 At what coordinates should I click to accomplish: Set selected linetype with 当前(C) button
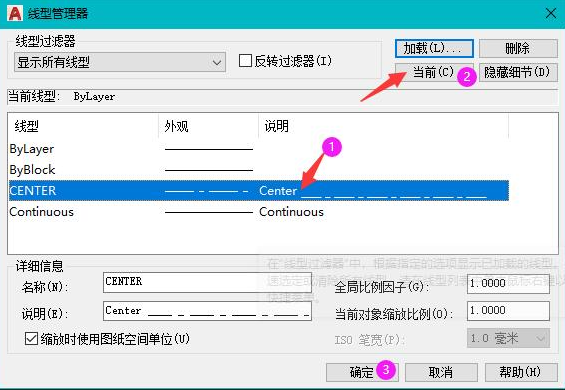434,72
